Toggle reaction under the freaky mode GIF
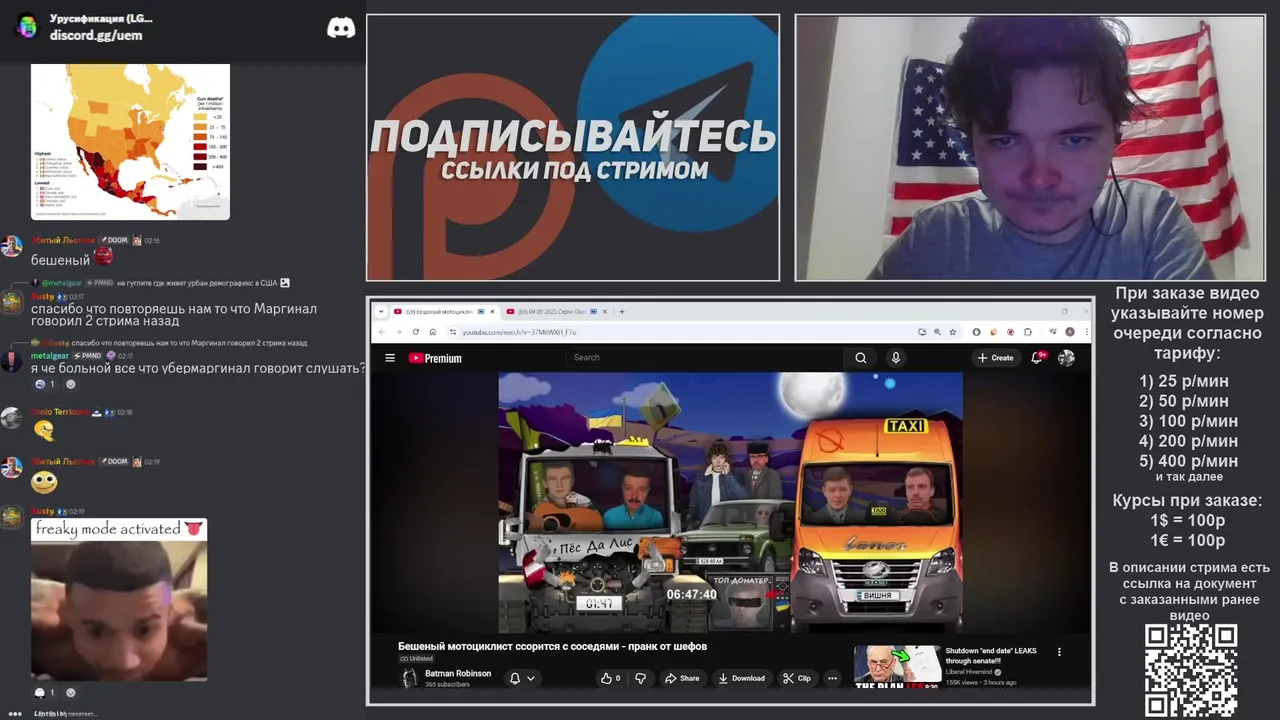Image resolution: width=1280 pixels, height=720 pixels. pos(46,692)
